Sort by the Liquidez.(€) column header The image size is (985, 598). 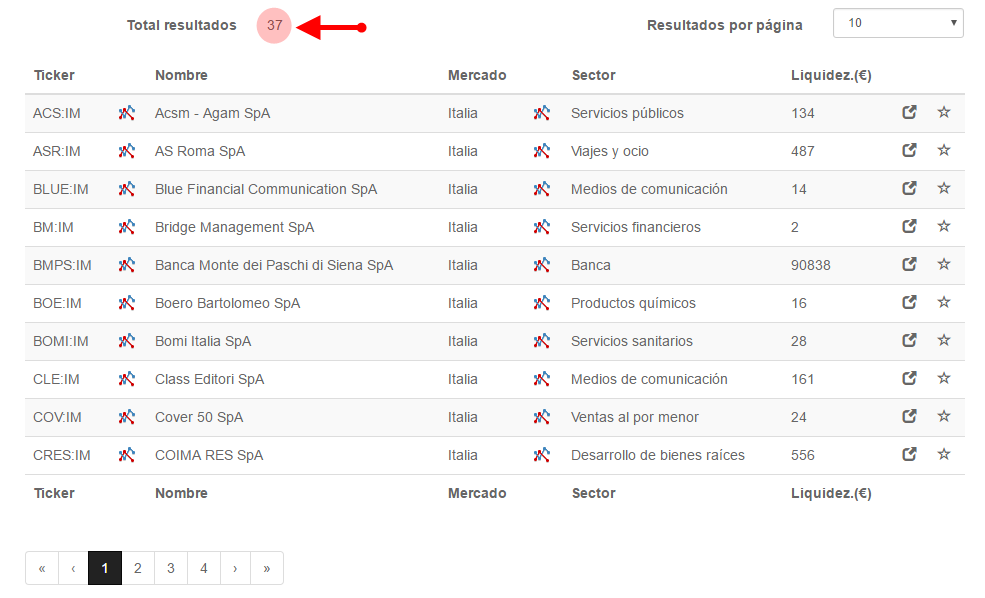click(x=830, y=75)
